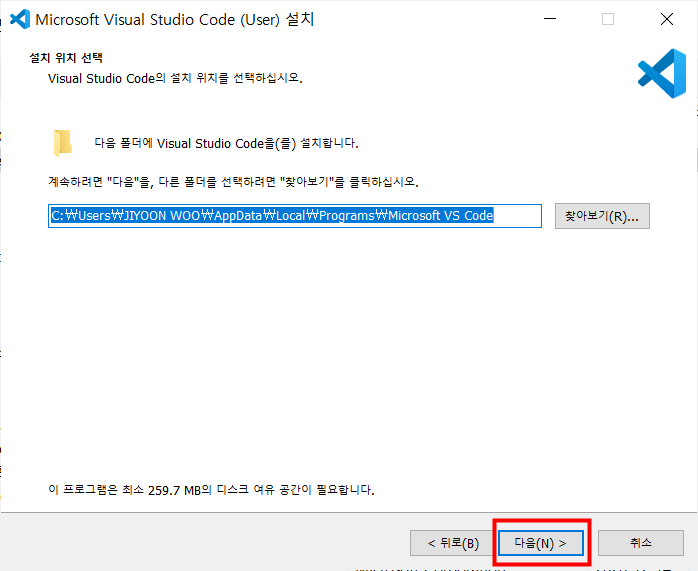Go back with the 뒤로(B) button

click(452, 543)
